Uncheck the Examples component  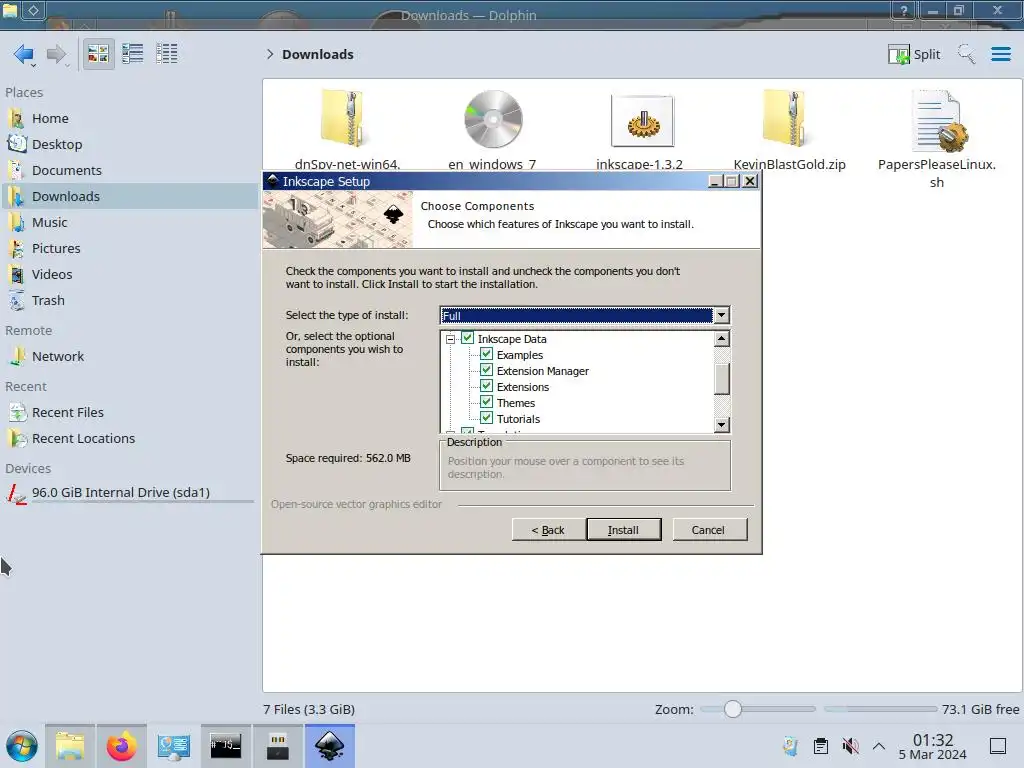[487, 355]
